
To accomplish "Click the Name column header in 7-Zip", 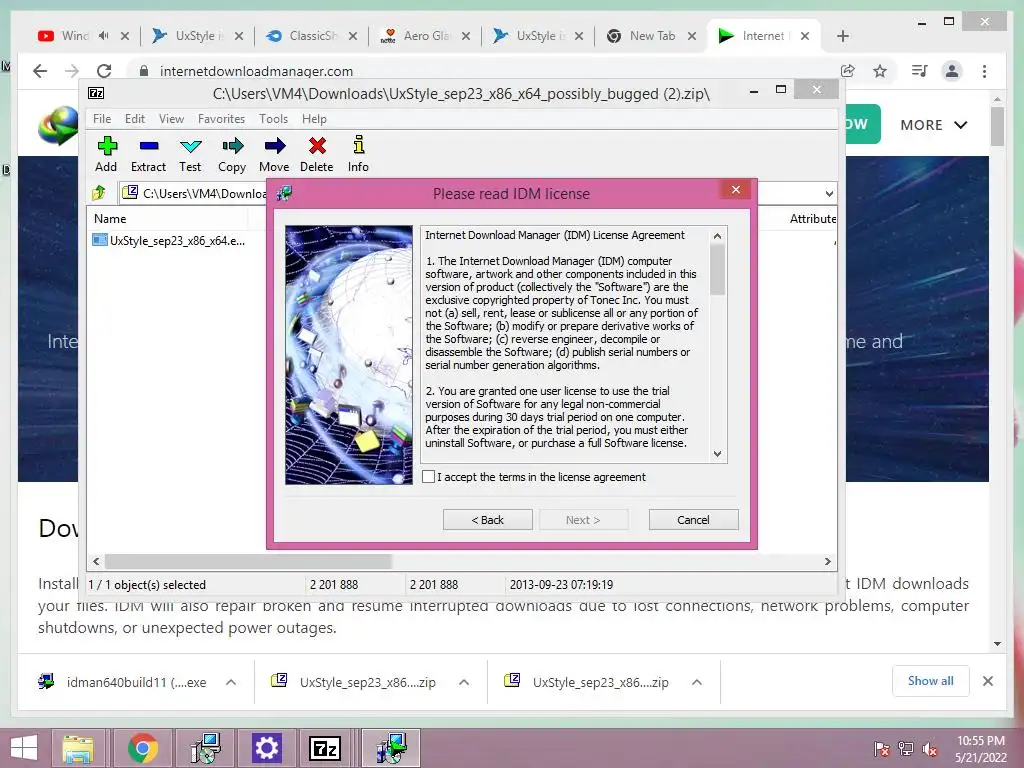I will click(x=110, y=219).
